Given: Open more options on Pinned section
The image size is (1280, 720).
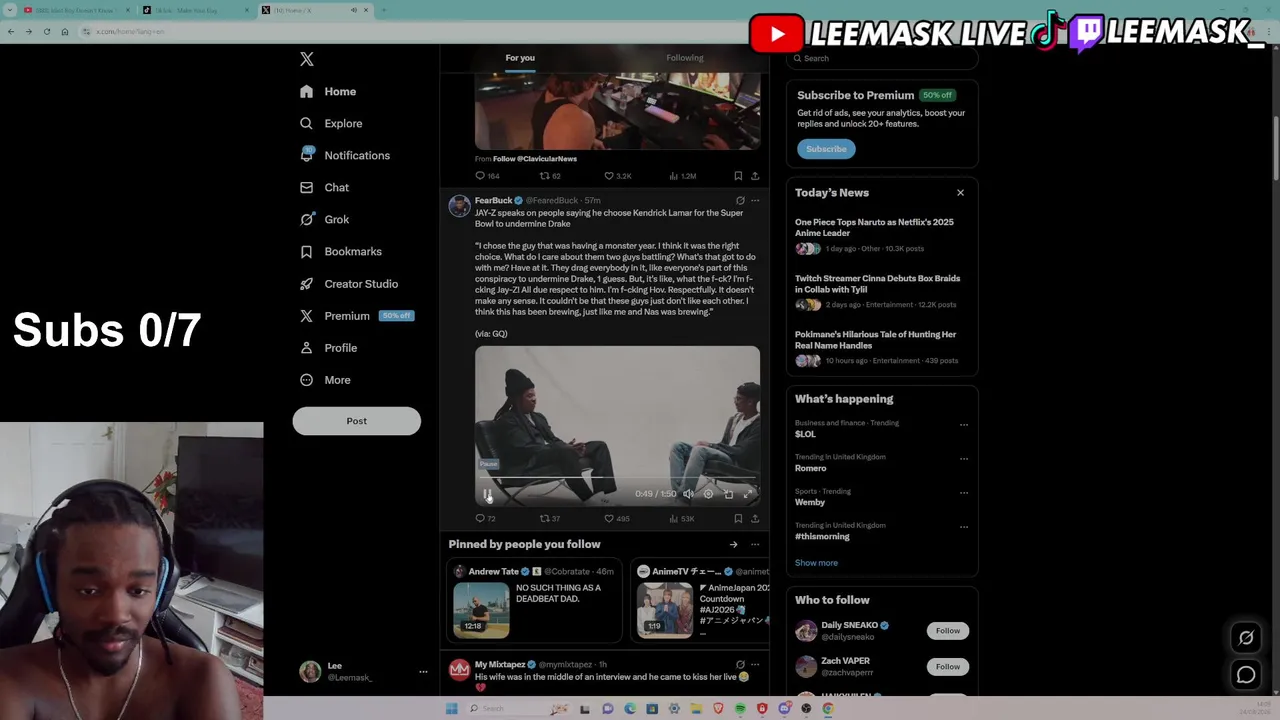Looking at the screenshot, I should [x=755, y=544].
